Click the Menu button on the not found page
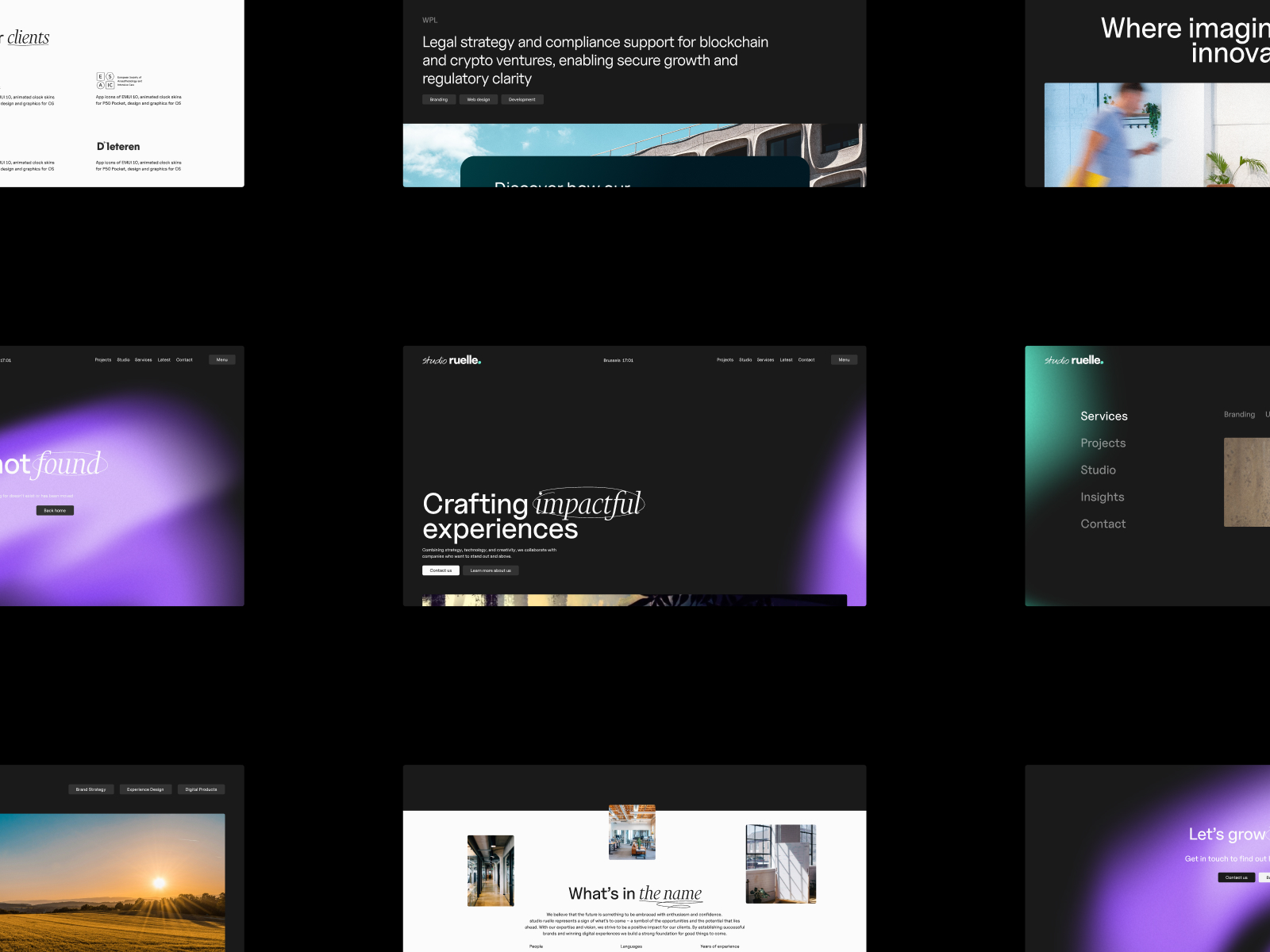The height and width of the screenshot is (952, 1270). [222, 360]
